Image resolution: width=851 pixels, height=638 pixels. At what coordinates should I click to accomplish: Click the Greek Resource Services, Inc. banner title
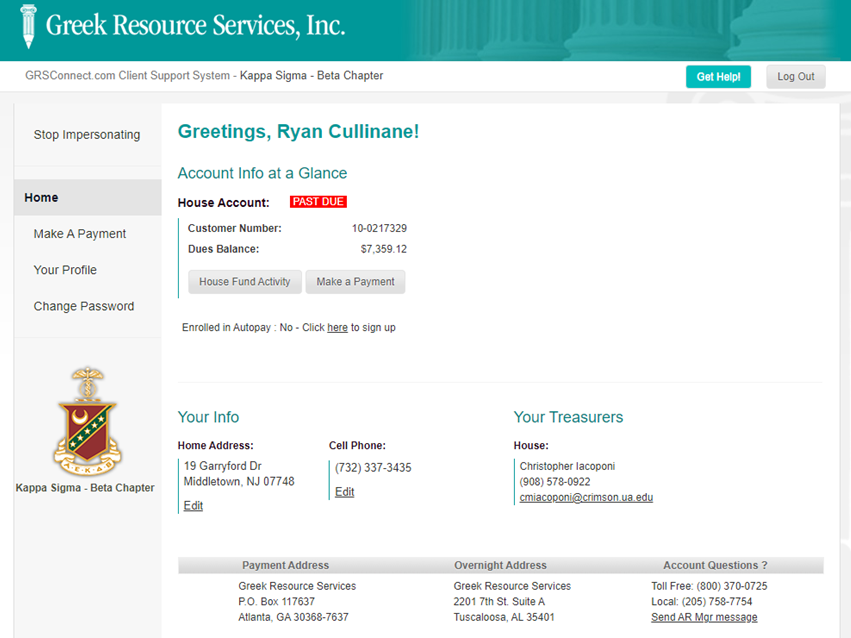(x=195, y=25)
